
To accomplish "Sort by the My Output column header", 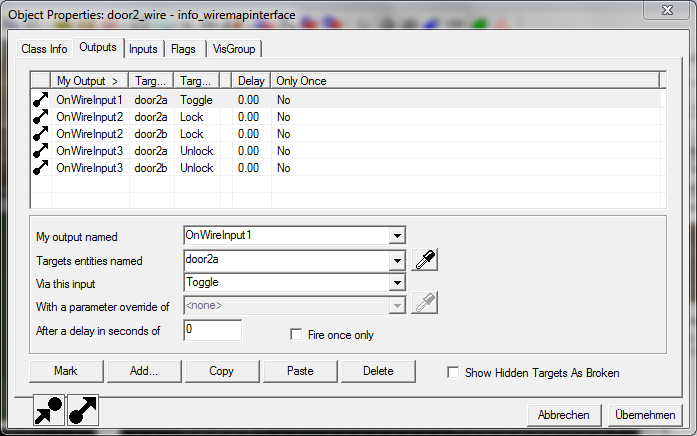I will pyautogui.click(x=89, y=81).
